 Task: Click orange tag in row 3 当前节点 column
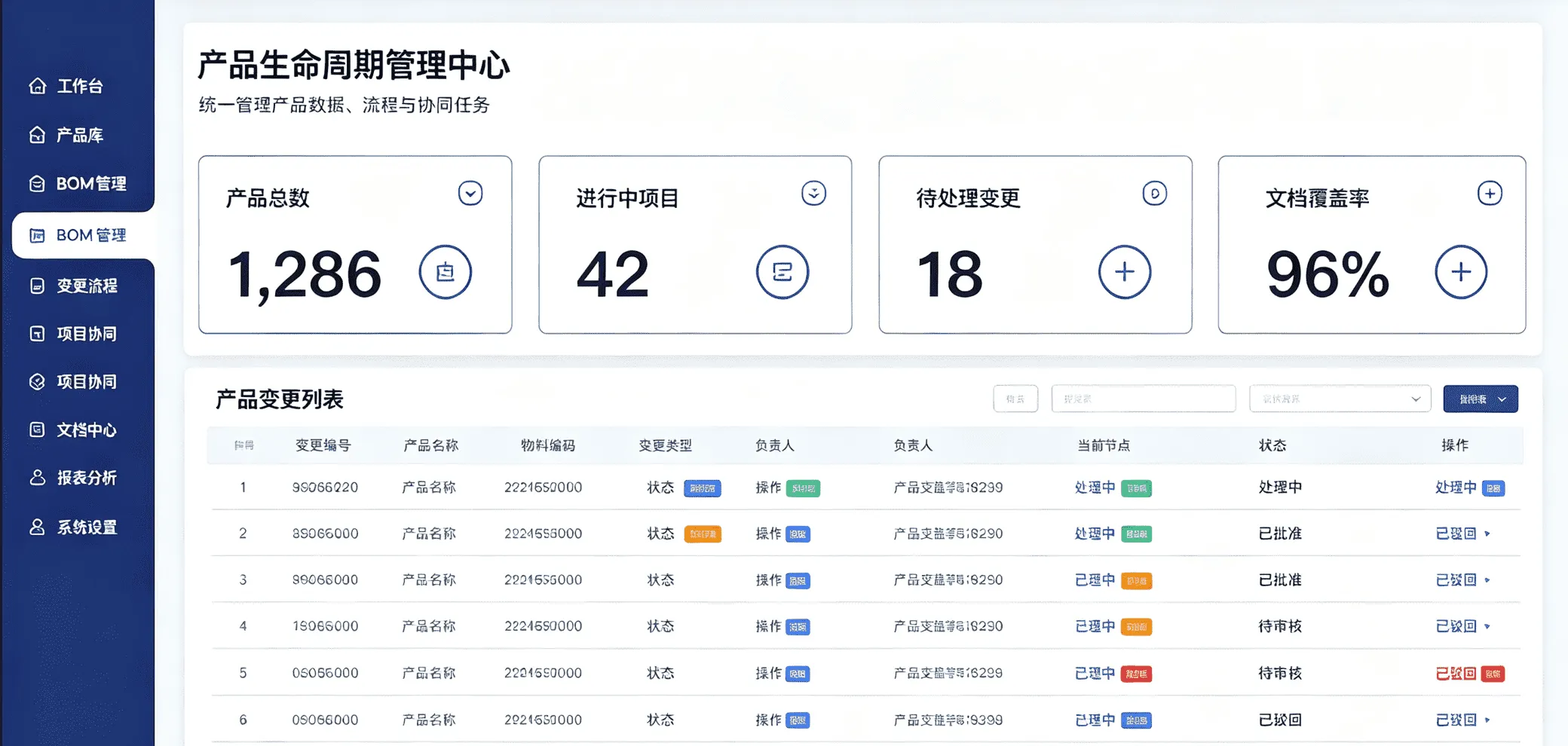click(1136, 581)
